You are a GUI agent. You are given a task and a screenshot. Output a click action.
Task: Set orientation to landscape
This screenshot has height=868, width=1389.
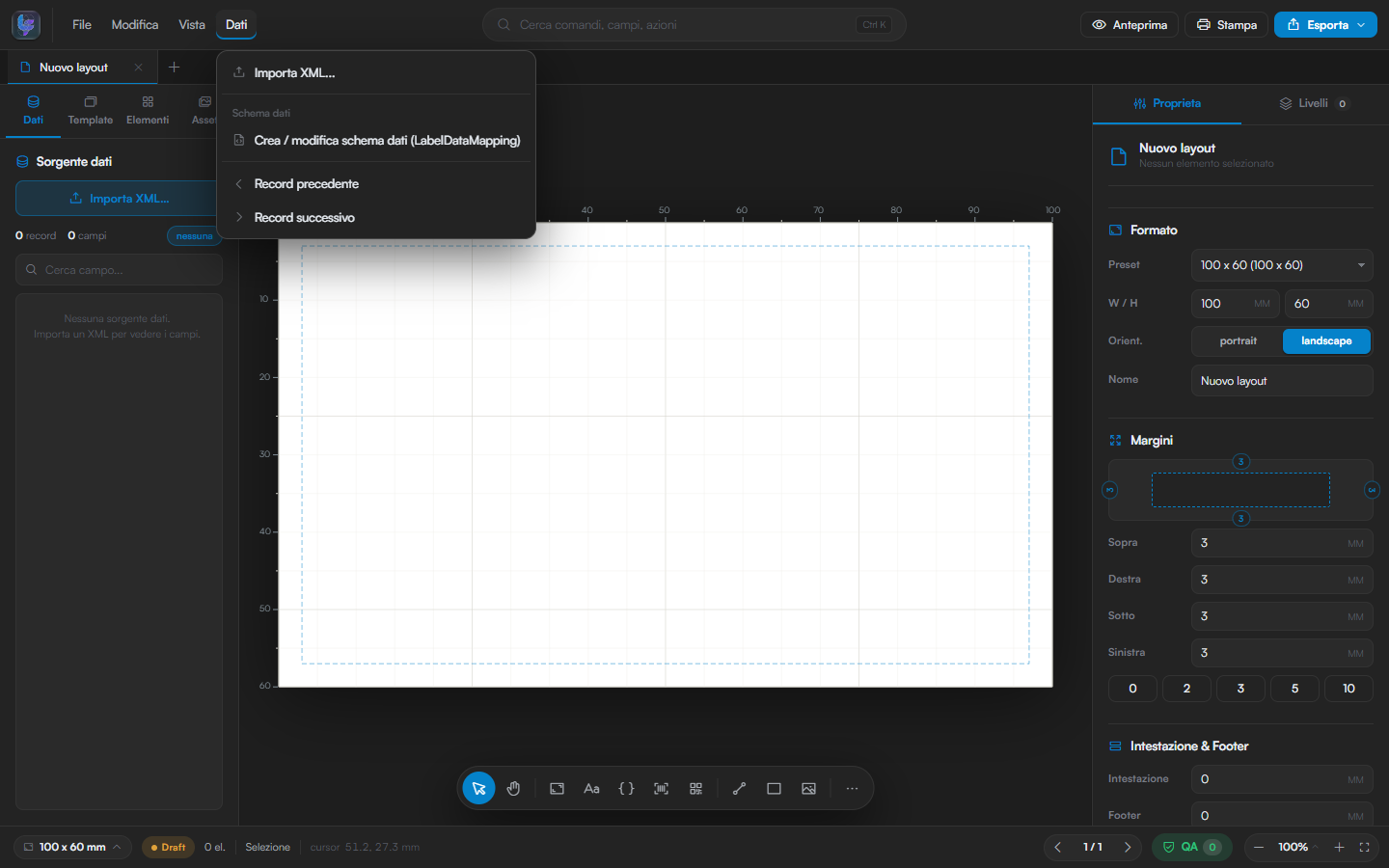click(x=1326, y=341)
